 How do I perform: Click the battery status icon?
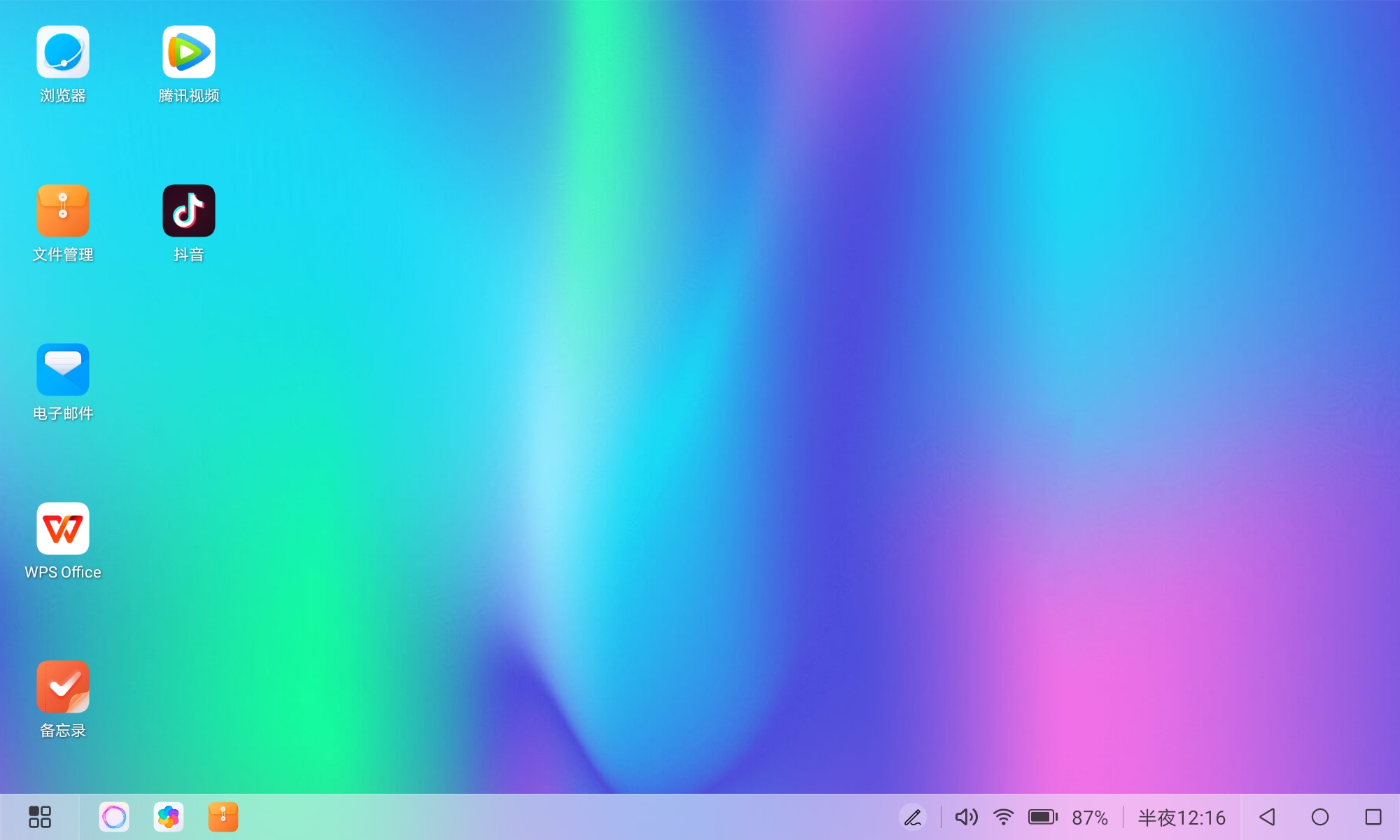pos(1043,817)
